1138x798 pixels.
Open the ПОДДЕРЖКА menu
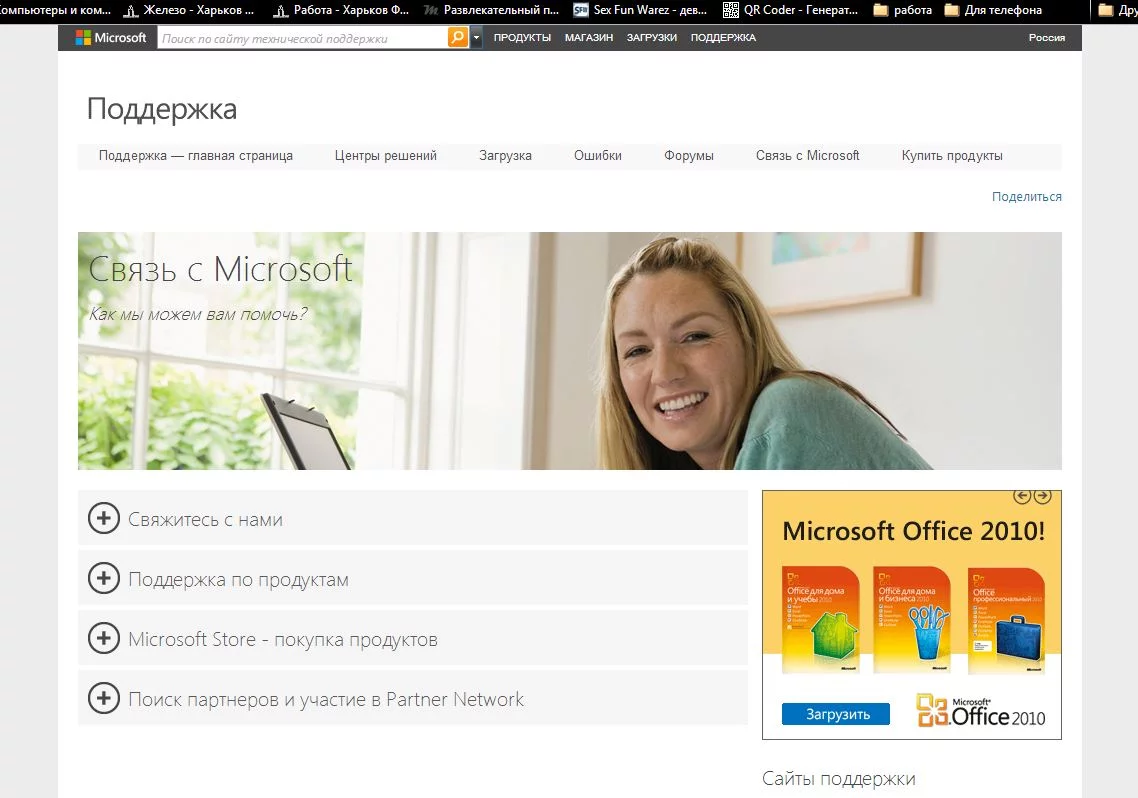point(723,38)
